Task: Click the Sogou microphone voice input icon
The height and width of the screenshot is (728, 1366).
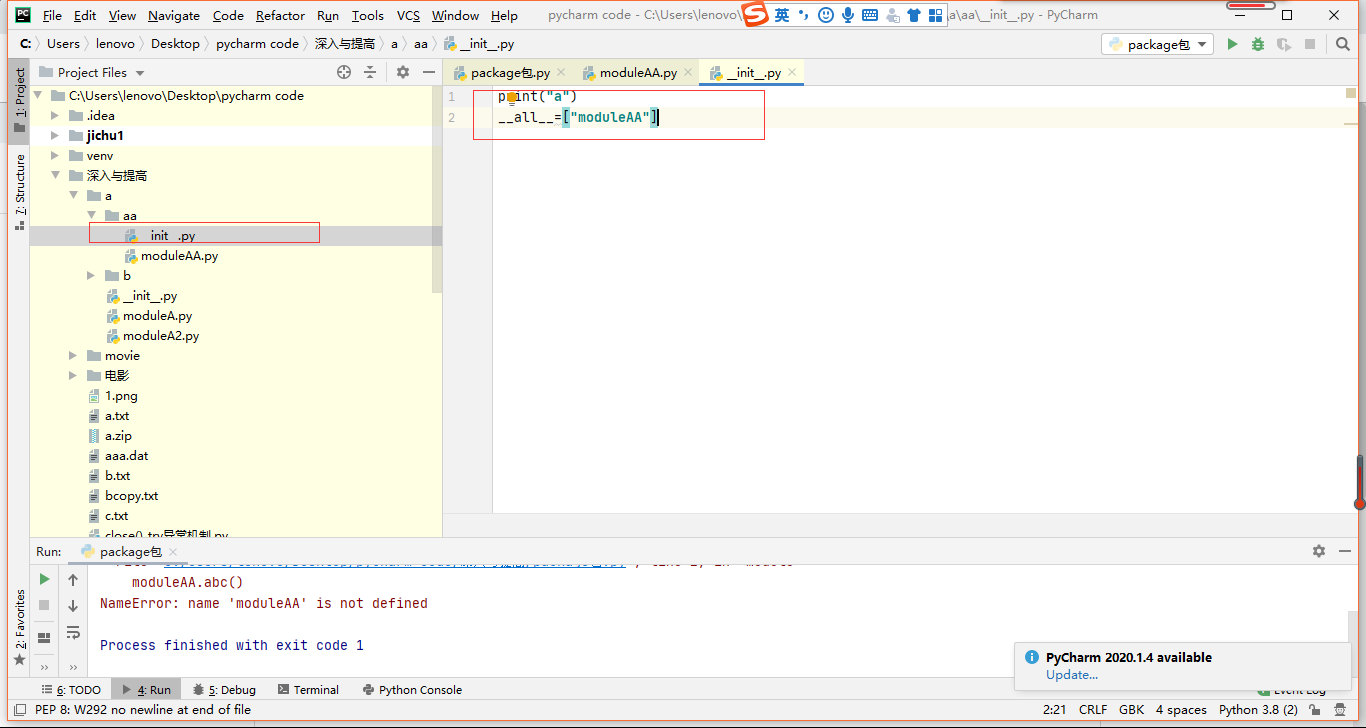Action: (848, 15)
